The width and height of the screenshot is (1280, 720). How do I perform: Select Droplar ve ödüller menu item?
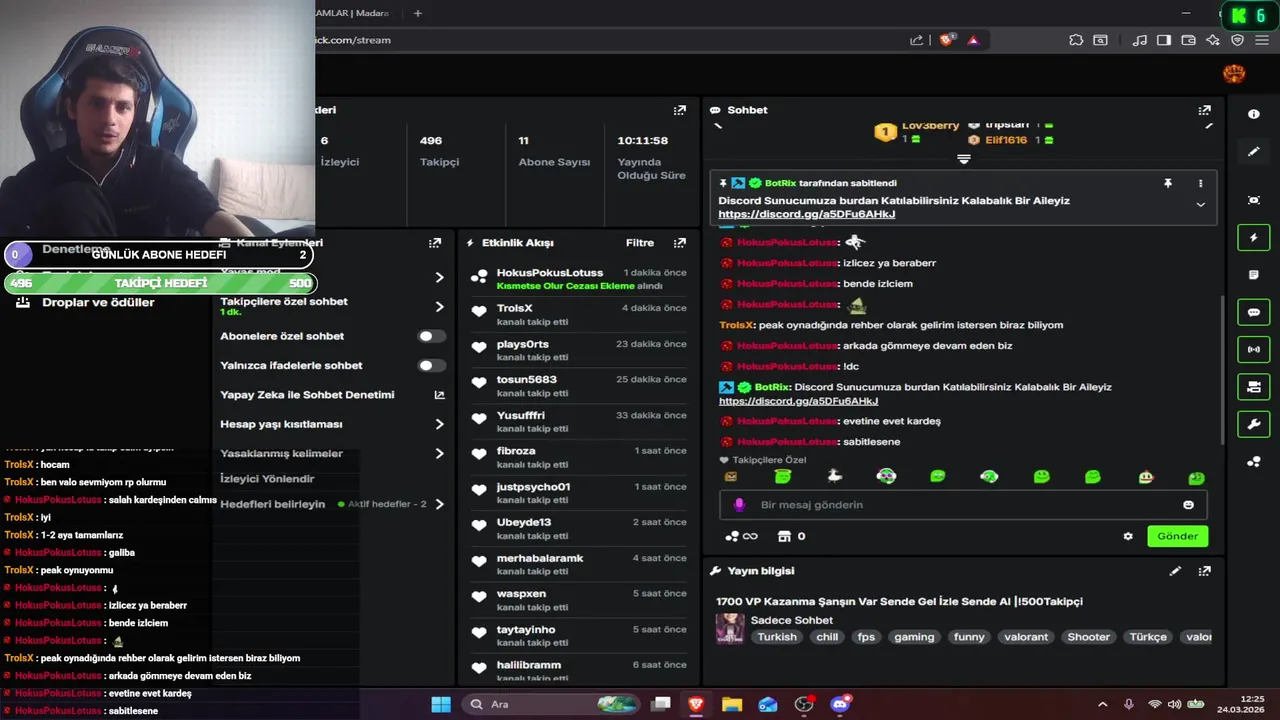click(98, 303)
